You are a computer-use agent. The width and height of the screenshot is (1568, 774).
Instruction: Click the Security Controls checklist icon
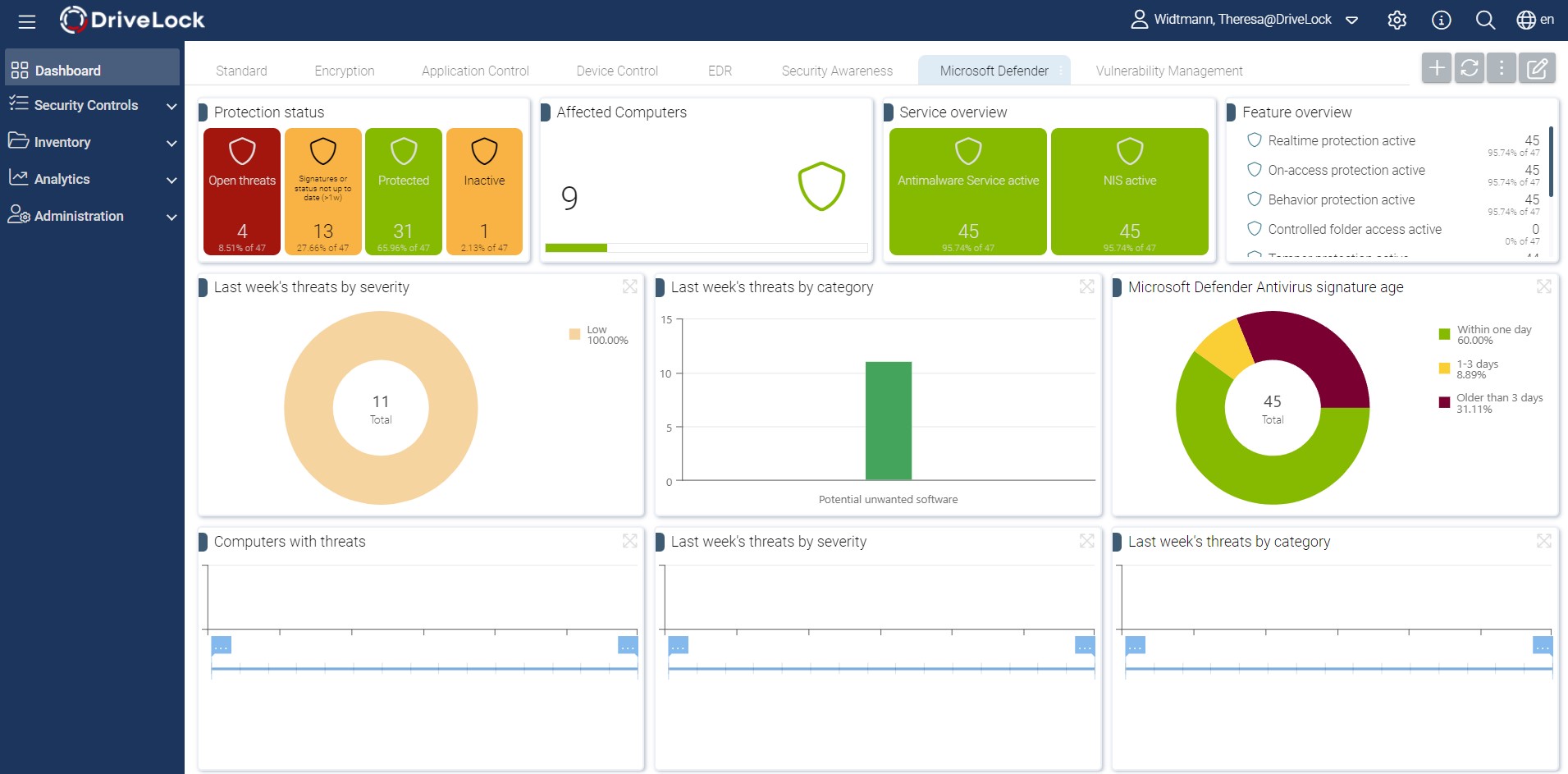coord(19,103)
